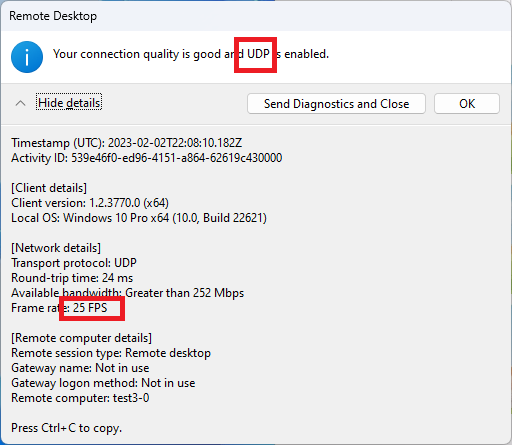
Task: Select the Available bandwidth line
Action: tap(128, 293)
